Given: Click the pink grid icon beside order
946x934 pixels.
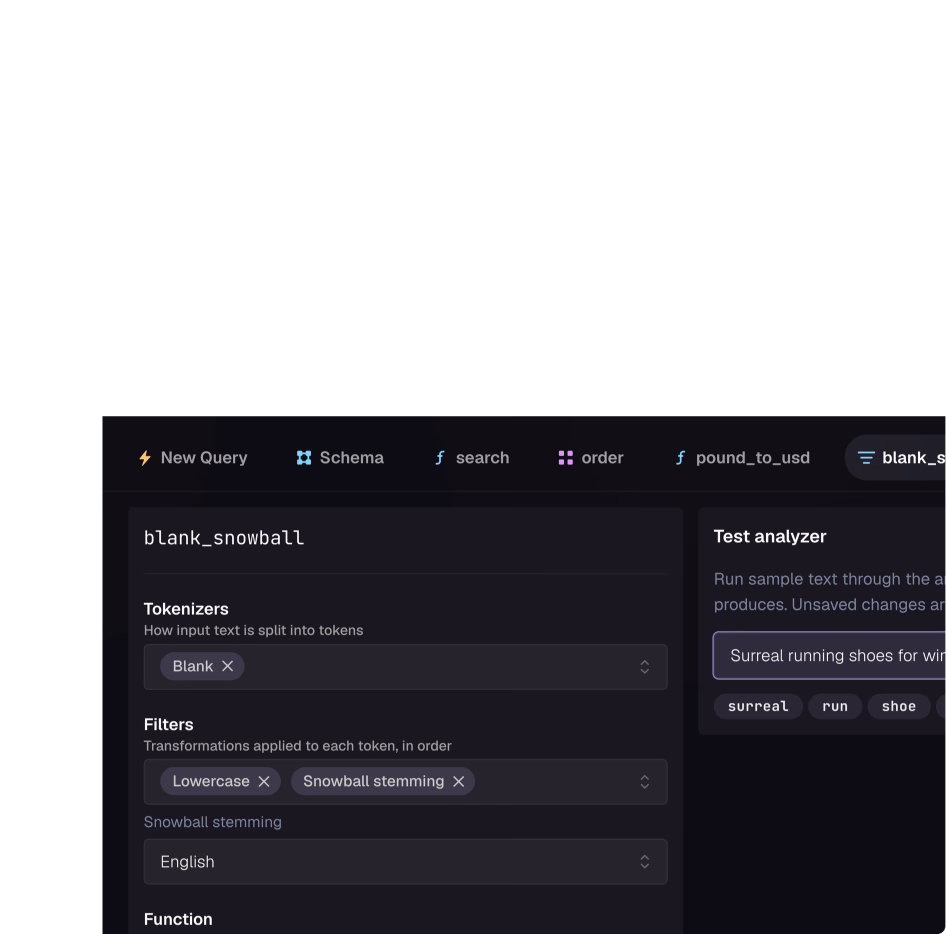Looking at the screenshot, I should pos(565,458).
